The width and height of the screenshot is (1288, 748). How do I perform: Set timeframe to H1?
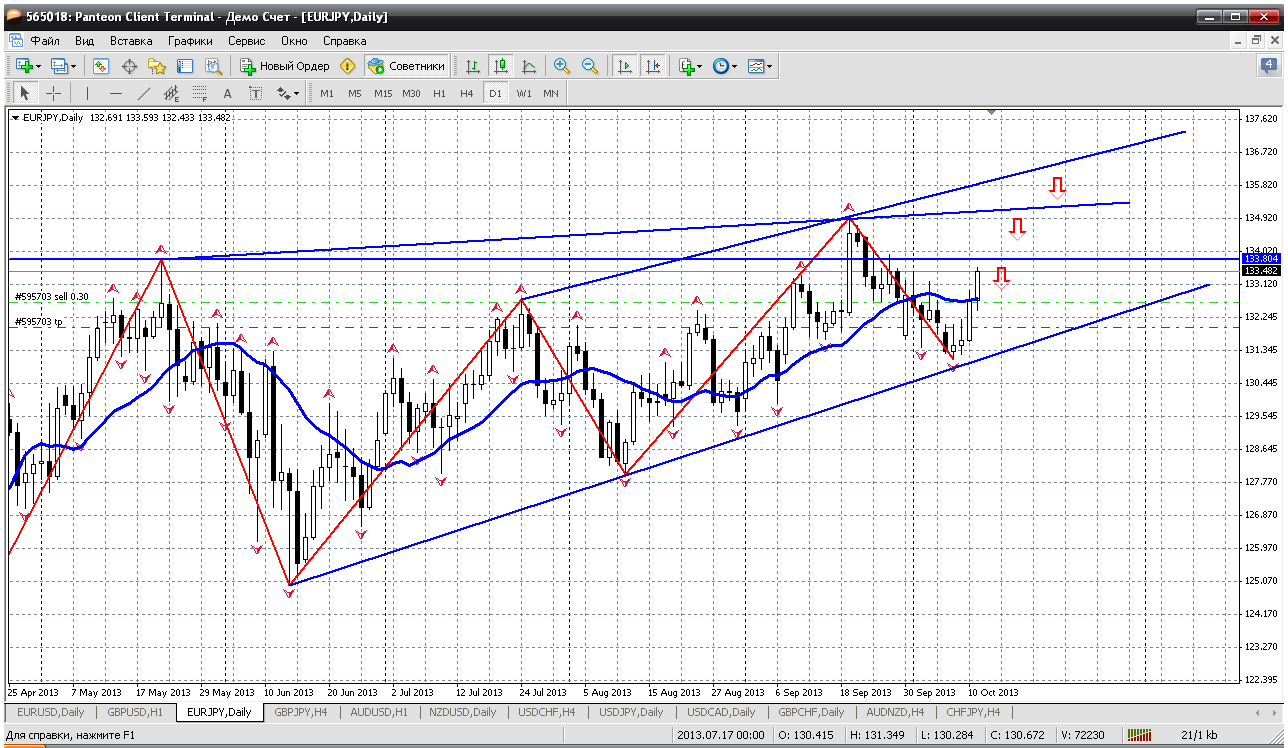click(x=439, y=93)
